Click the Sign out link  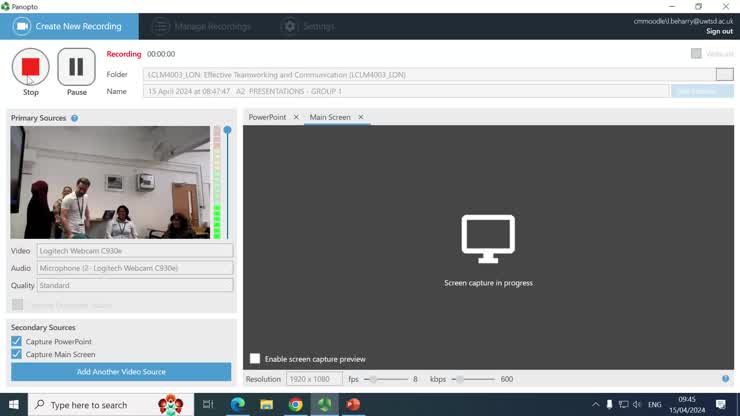coord(718,31)
